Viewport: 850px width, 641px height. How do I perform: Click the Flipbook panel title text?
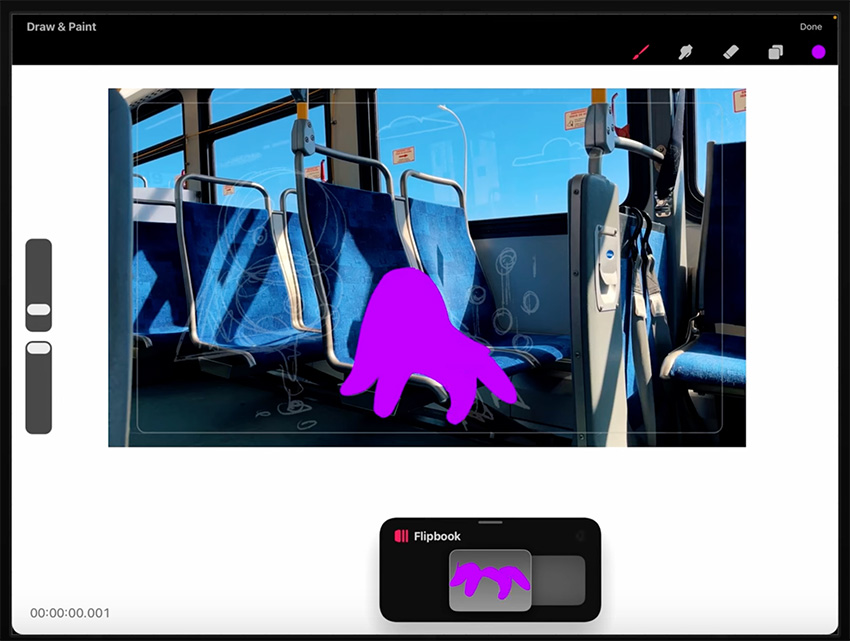pos(437,536)
